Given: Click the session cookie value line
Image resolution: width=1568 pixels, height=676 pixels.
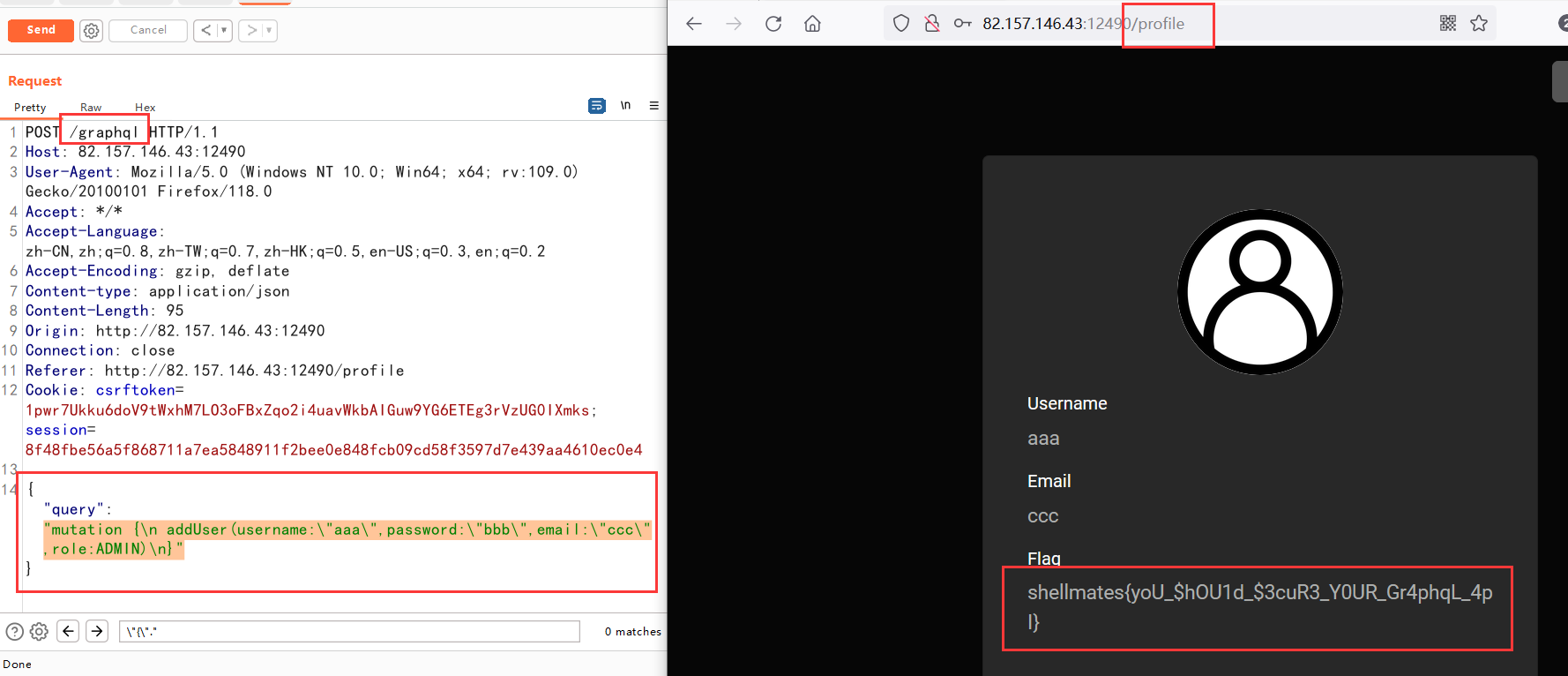Looking at the screenshot, I should pos(333,450).
